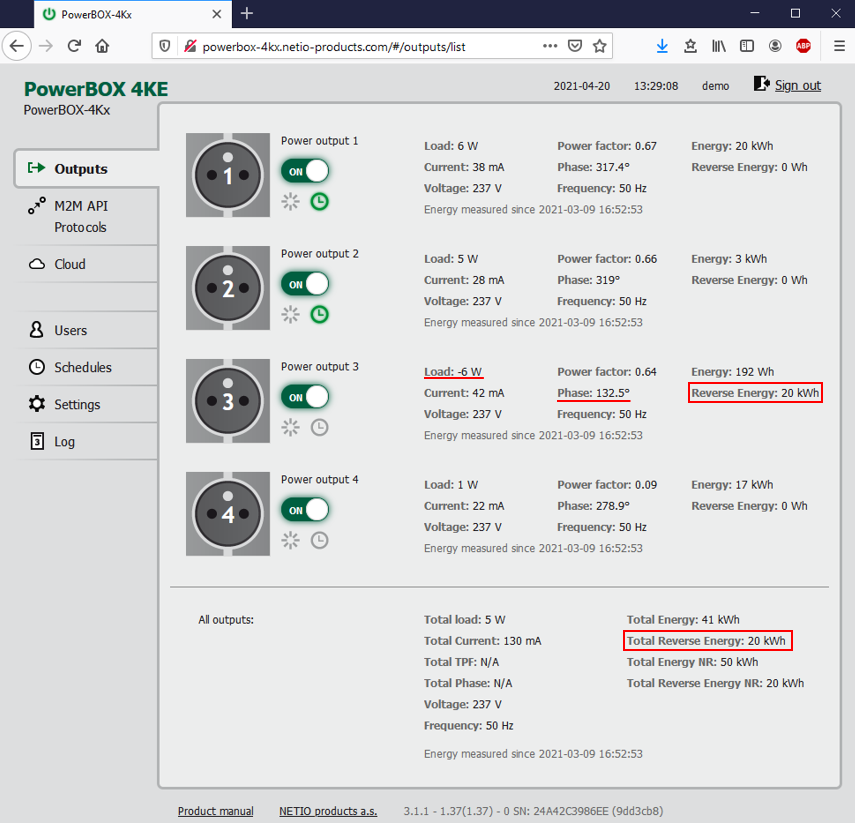Toggle the browser sidebar
855x824 pixels.
point(747,46)
